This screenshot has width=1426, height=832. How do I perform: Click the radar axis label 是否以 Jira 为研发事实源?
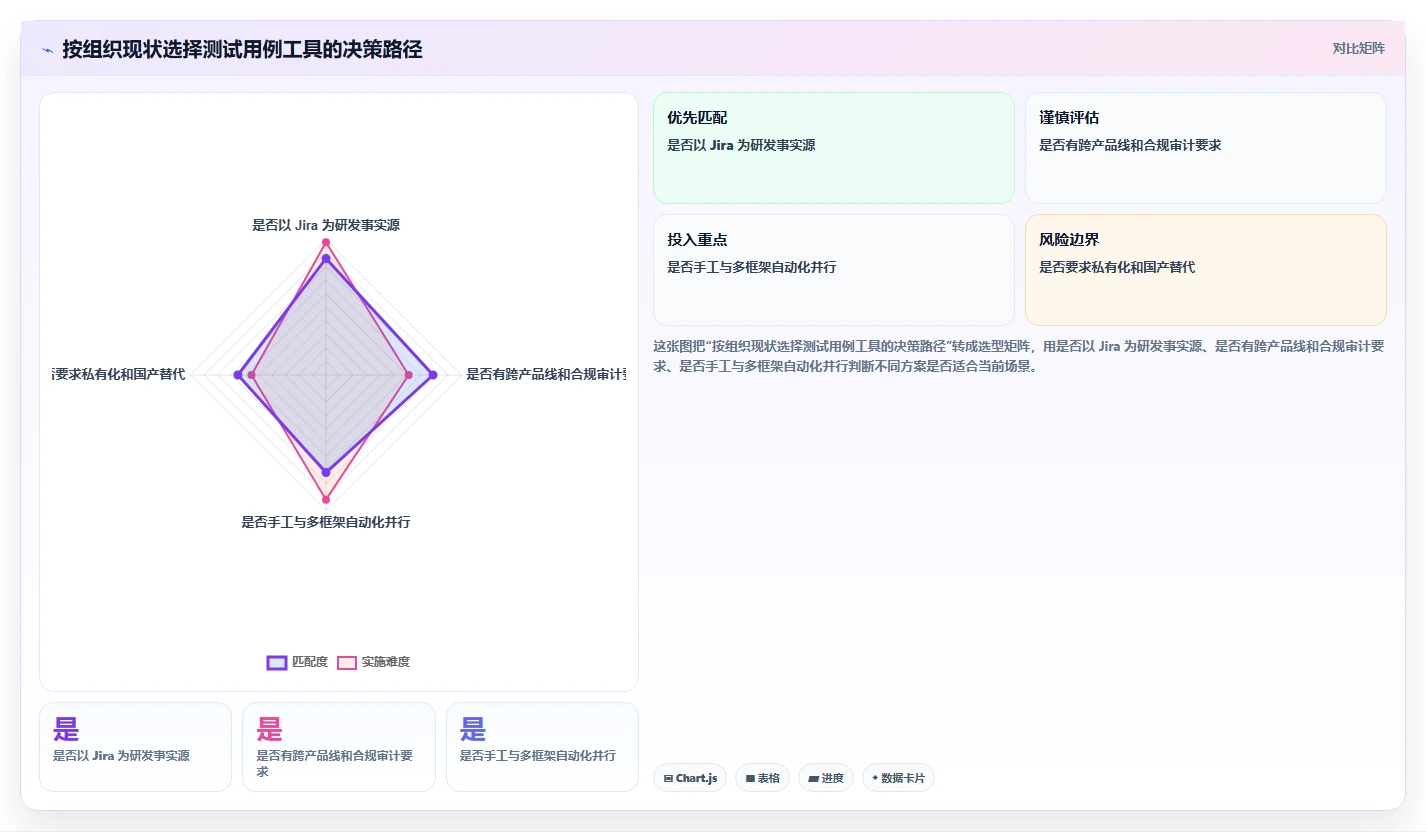point(326,226)
